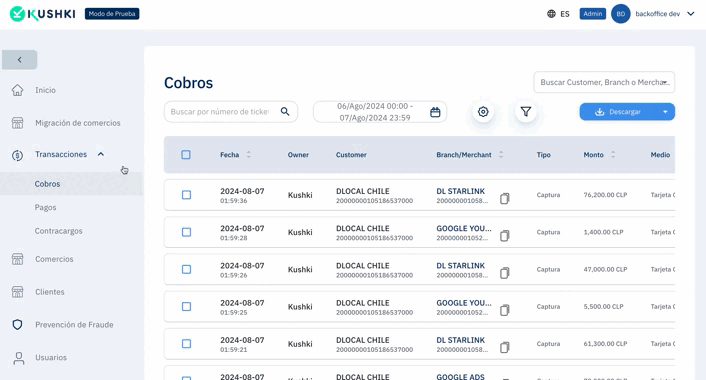The width and height of the screenshot is (706, 380).
Task: Sort by Monto column arrows
Action: pos(613,154)
